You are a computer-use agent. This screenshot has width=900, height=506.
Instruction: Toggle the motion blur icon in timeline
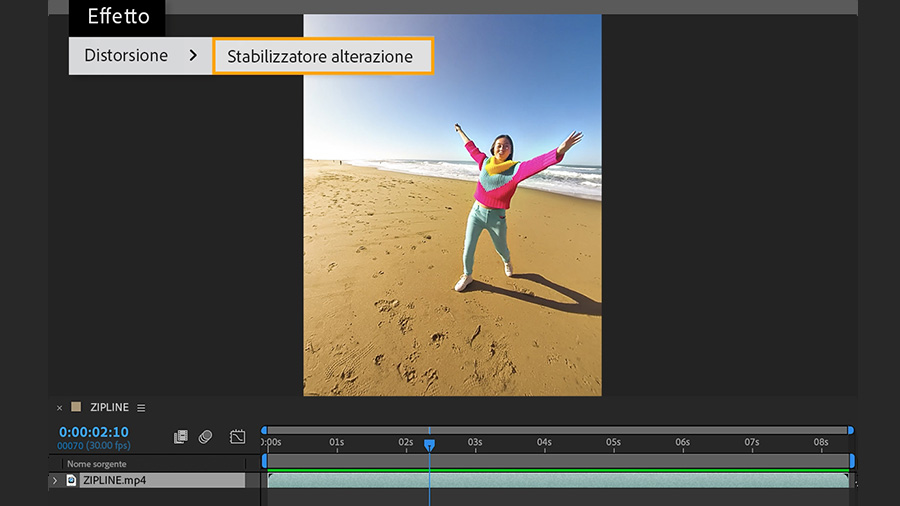(x=205, y=437)
